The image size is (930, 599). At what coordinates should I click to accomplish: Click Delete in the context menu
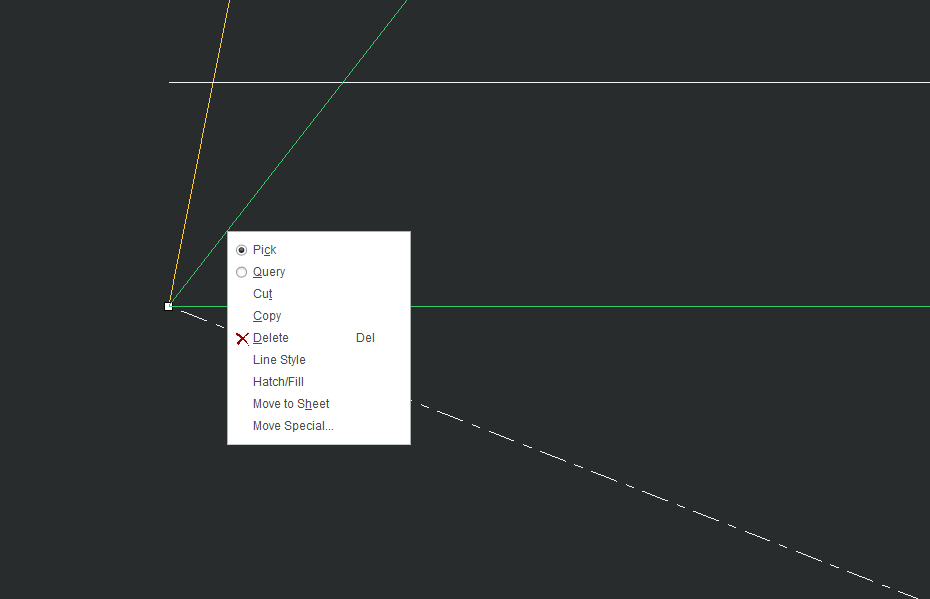319,338
